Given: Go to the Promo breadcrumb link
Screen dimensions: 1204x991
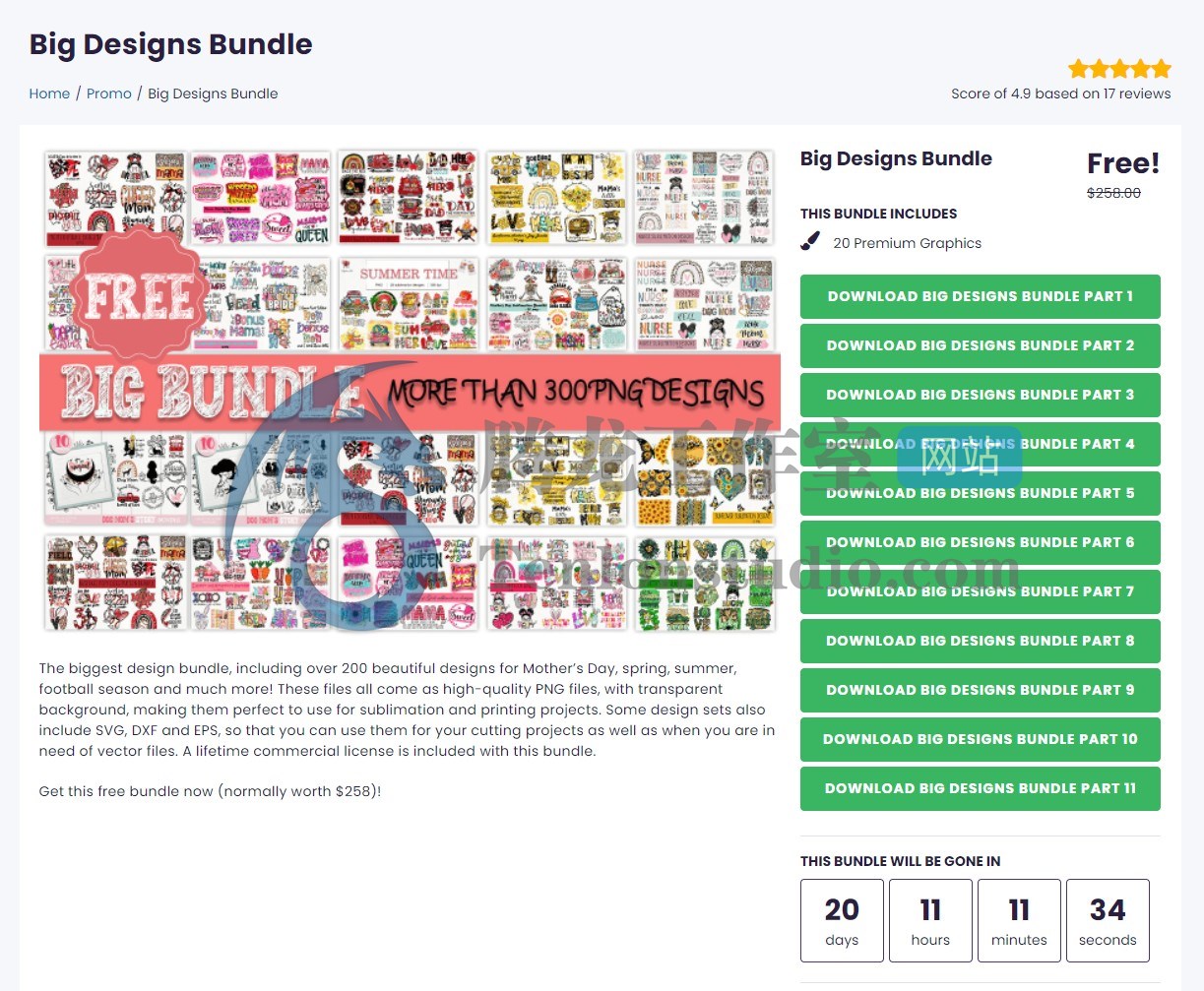Looking at the screenshot, I should click(x=109, y=93).
